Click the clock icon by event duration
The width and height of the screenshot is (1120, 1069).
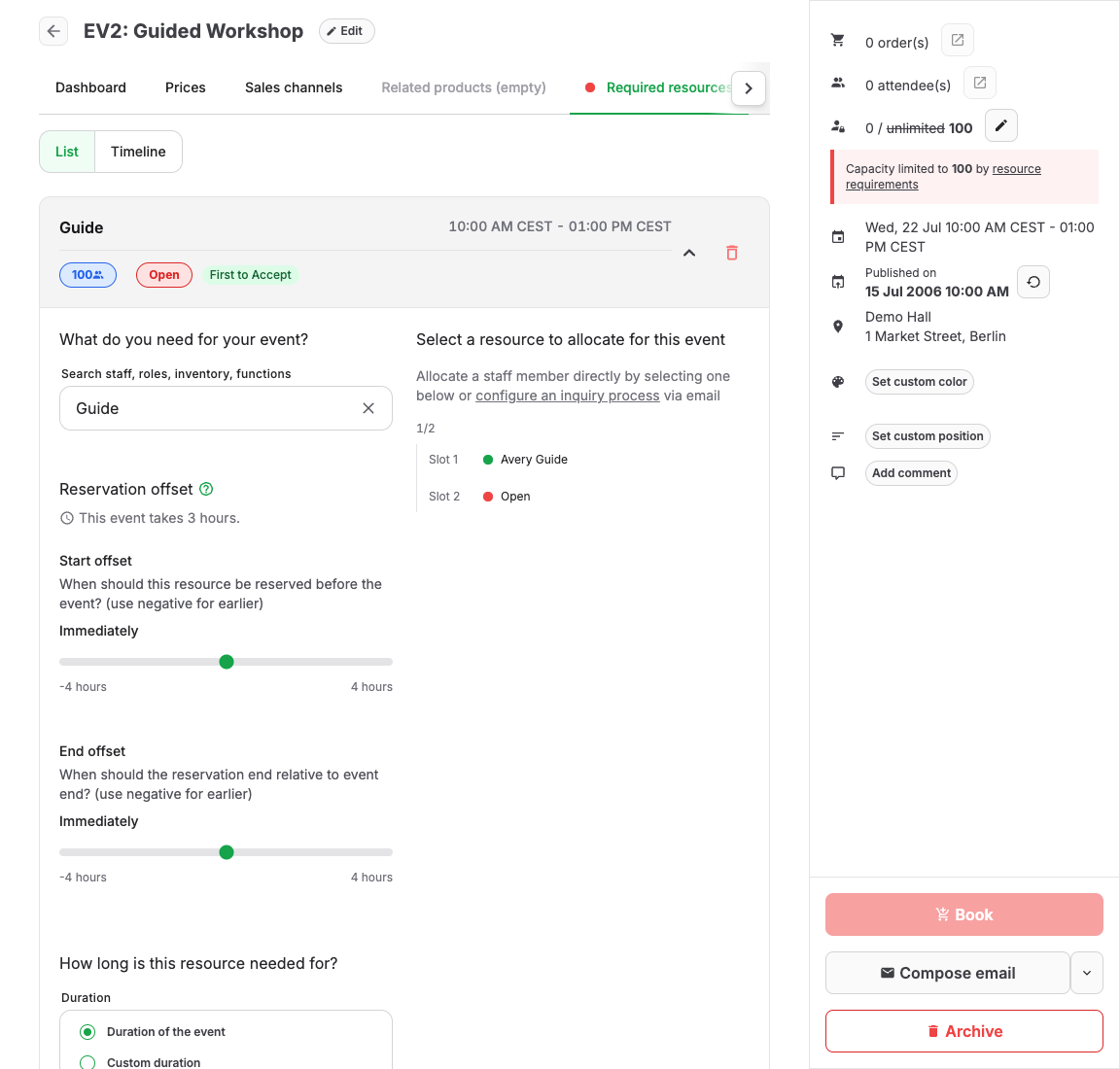pyautogui.click(x=67, y=518)
